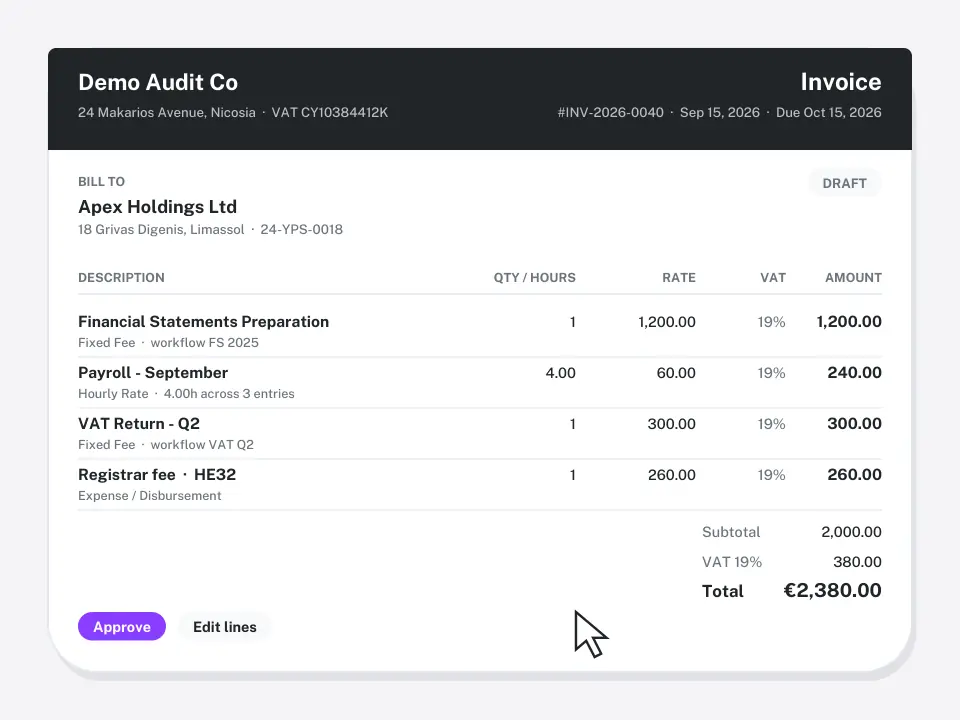This screenshot has height=720, width=960.
Task: Click the AMOUNT column header
Action: (853, 277)
